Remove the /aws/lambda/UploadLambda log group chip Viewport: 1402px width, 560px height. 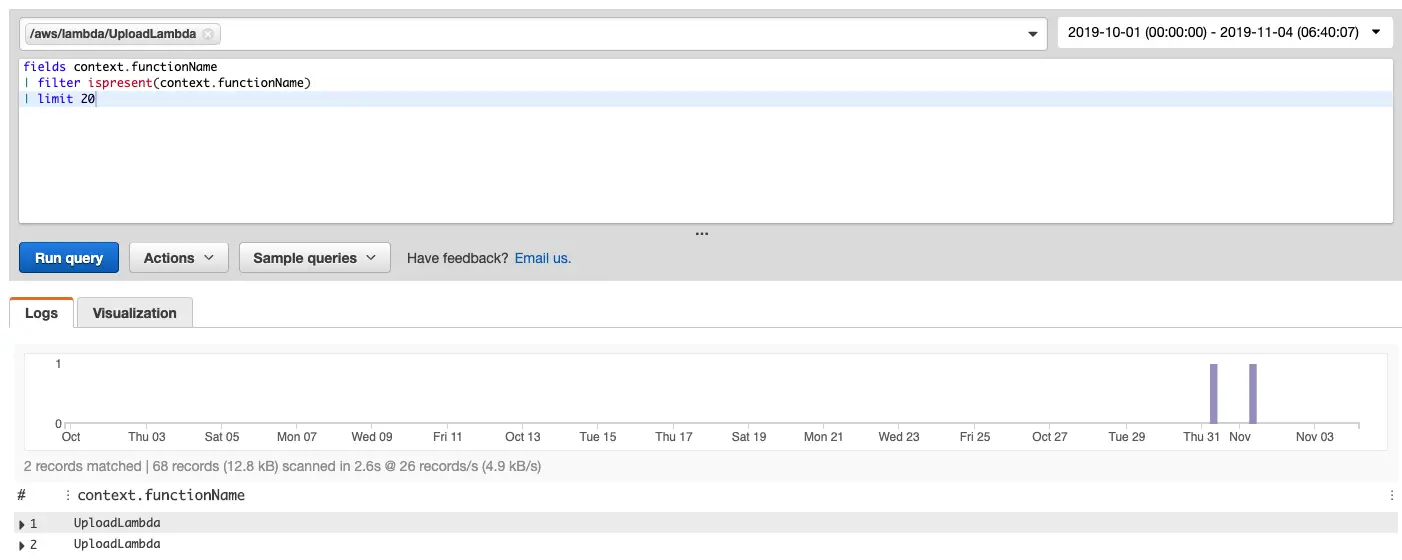pos(208,34)
